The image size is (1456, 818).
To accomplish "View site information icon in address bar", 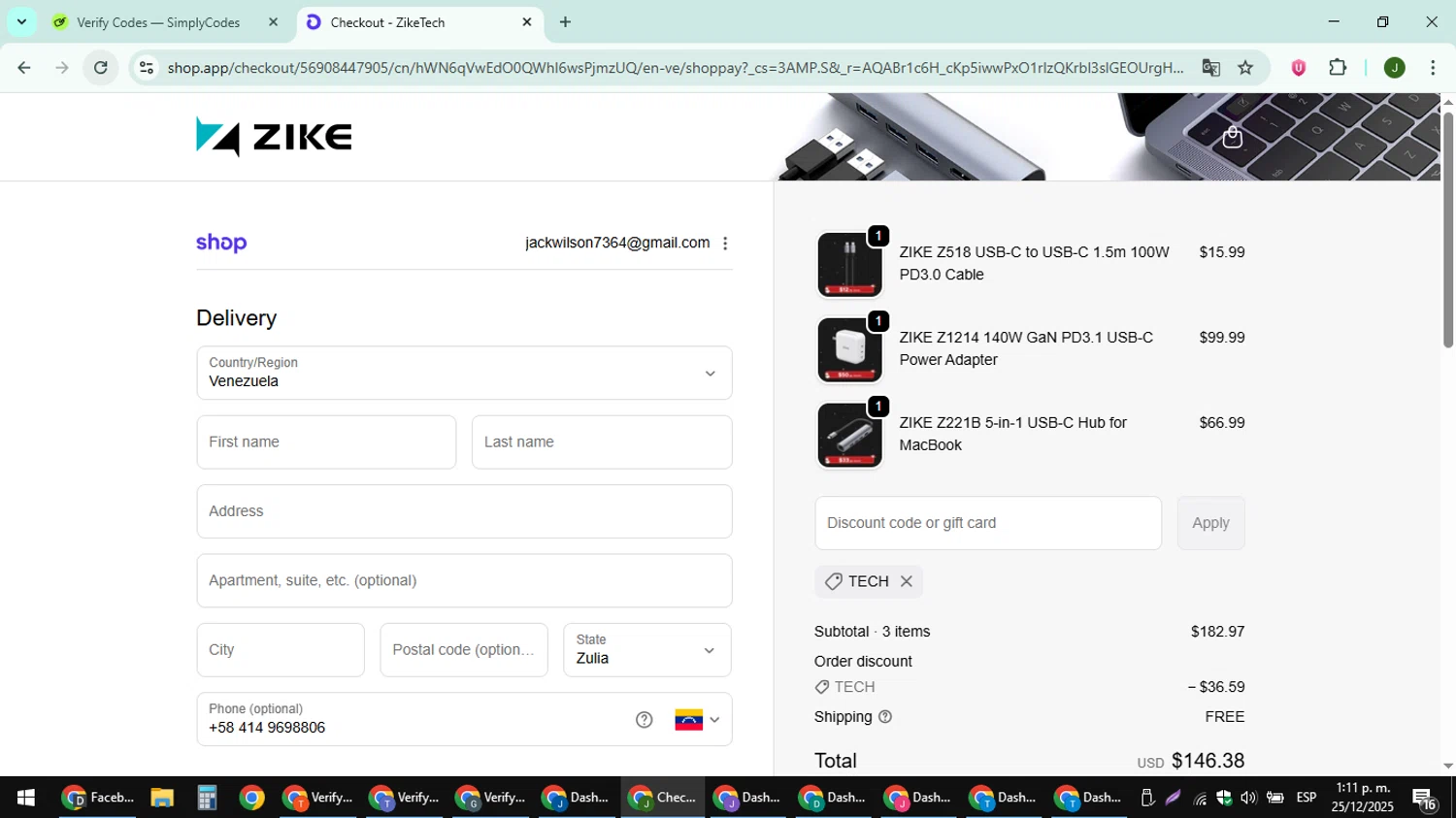I will [147, 68].
